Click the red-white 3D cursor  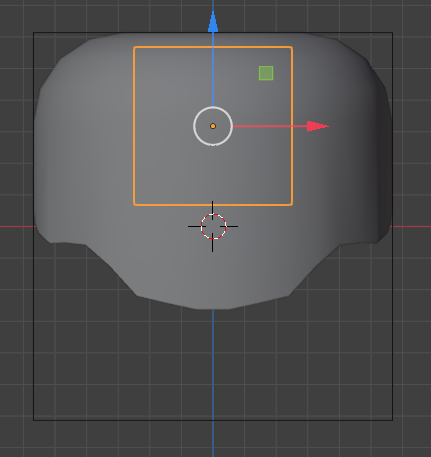point(213,226)
